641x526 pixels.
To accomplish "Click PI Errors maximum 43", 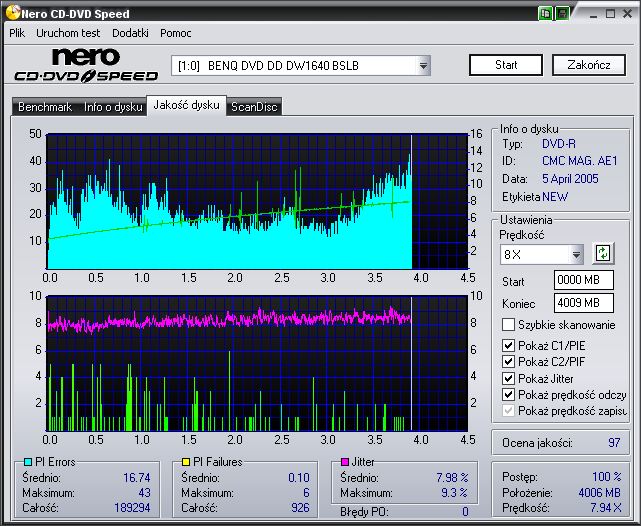I will coord(144,493).
